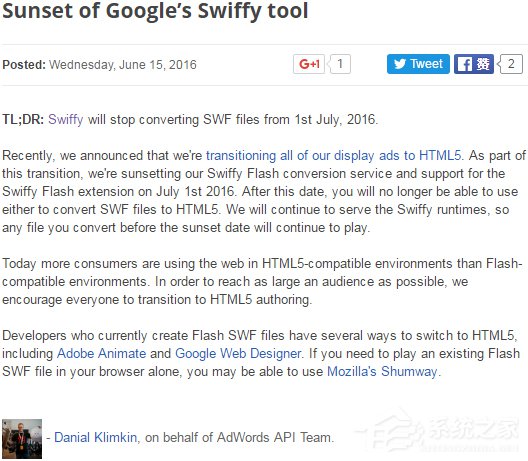Click the Facebook like button
This screenshot has width=528, height=461.
coord(474,64)
